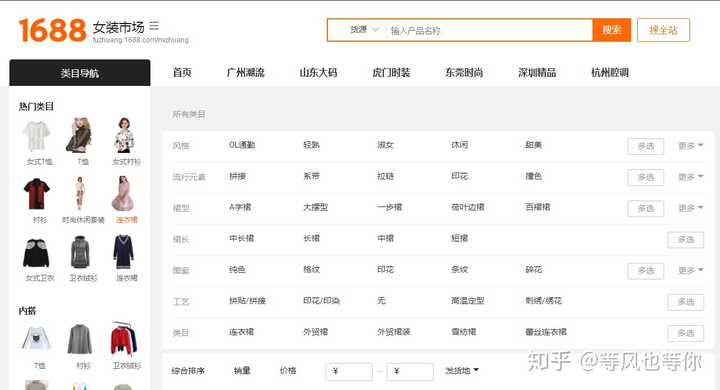Open the 东莞时尚 tab
This screenshot has height=390, width=720.
pyautogui.click(x=464, y=73)
